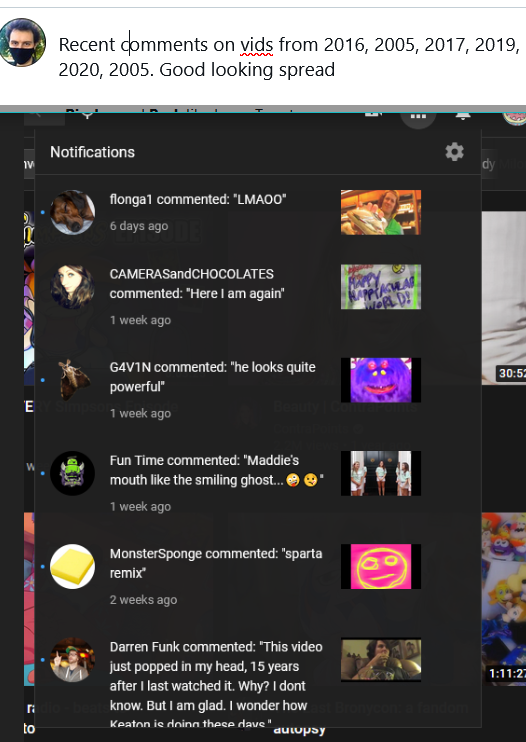Click G4V1N's moth profile avatar
The image size is (526, 742).
pos(72,380)
